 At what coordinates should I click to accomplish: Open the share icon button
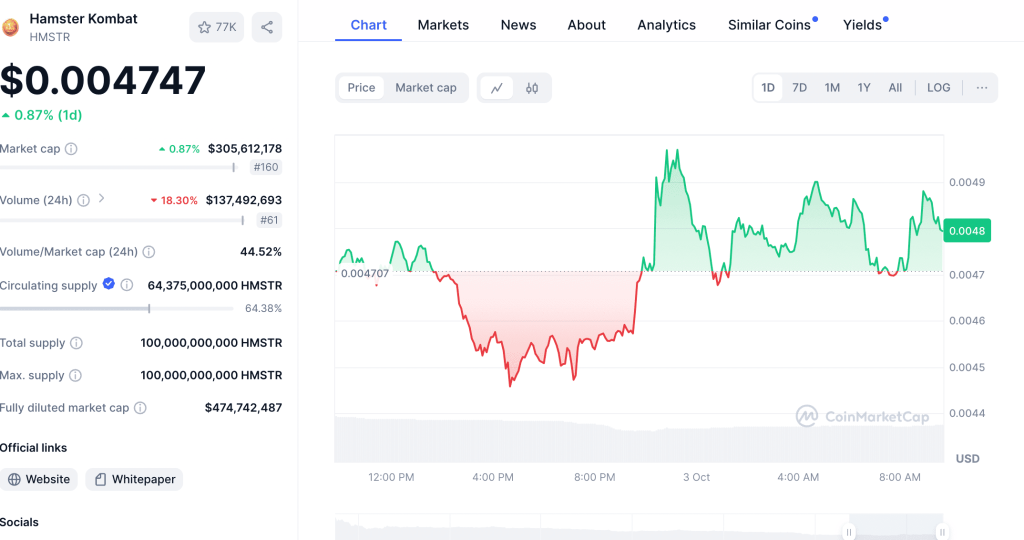tap(267, 27)
